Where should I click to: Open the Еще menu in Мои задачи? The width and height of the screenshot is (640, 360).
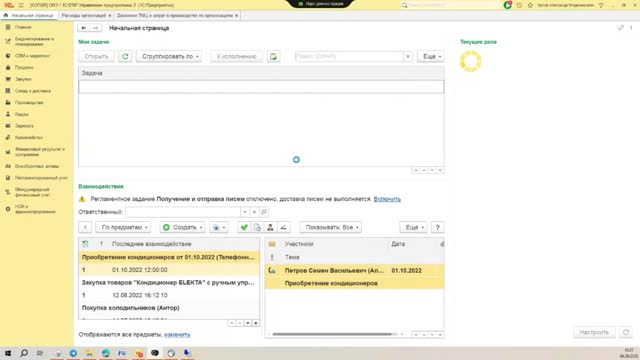[431, 56]
